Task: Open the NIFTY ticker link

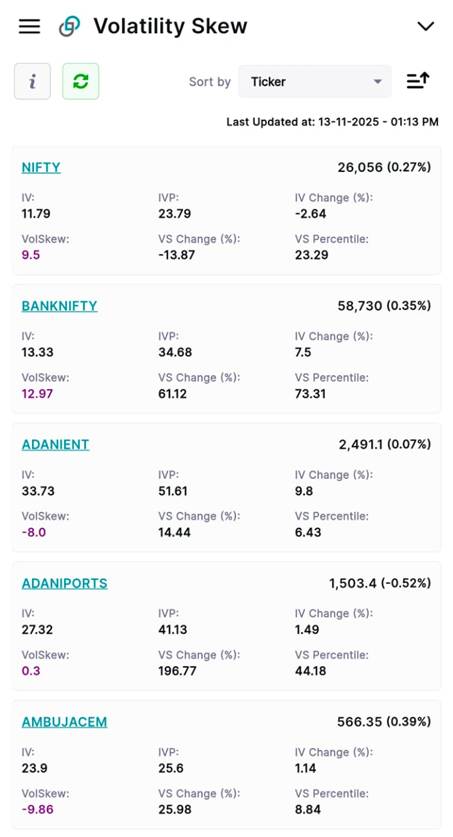Action: coord(41,168)
